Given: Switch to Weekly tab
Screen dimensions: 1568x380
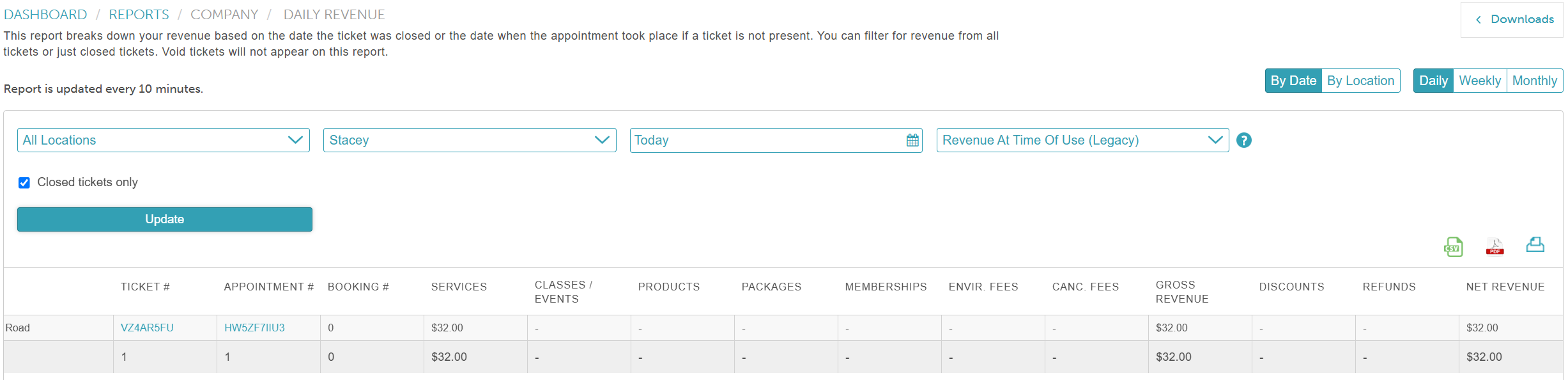Looking at the screenshot, I should [1480, 81].
